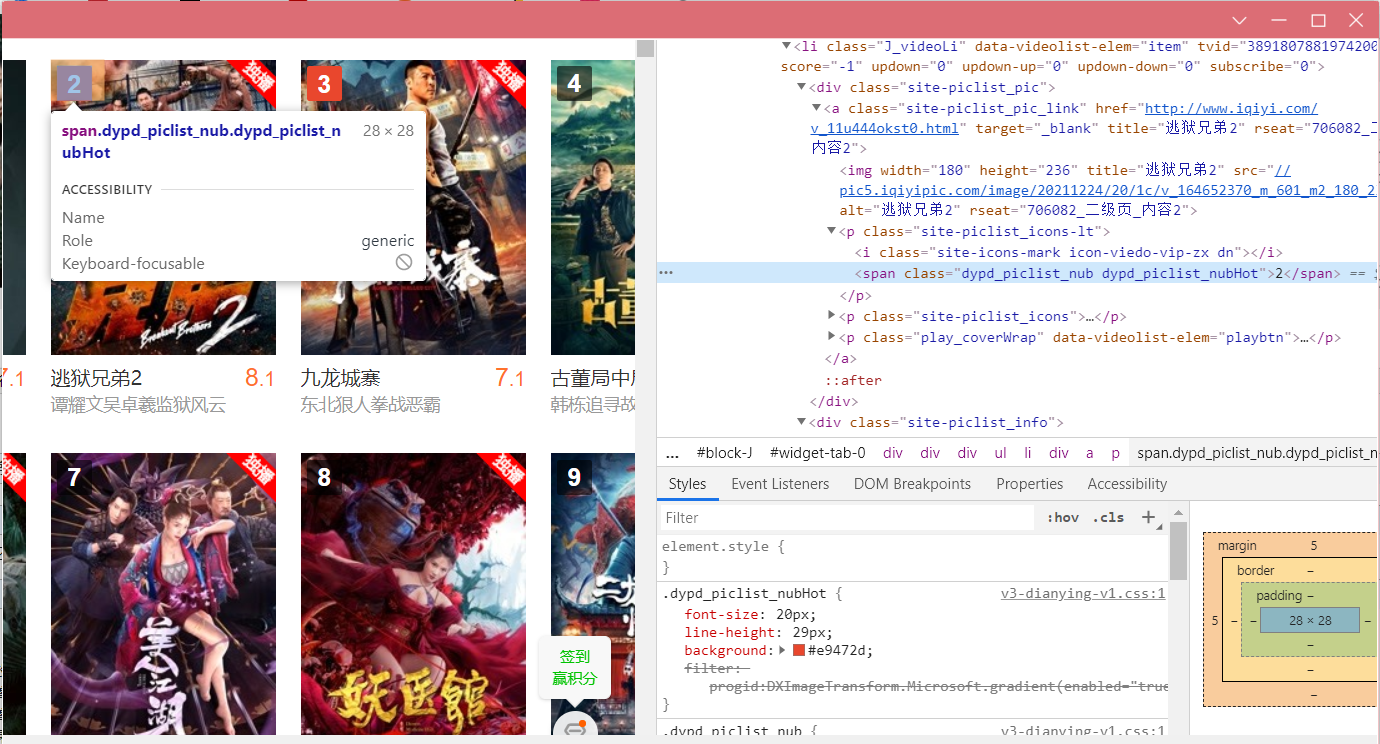Viewport: 1380px width, 744px height.
Task: Click the rank 9 badge on the poster
Action: [x=574, y=477]
